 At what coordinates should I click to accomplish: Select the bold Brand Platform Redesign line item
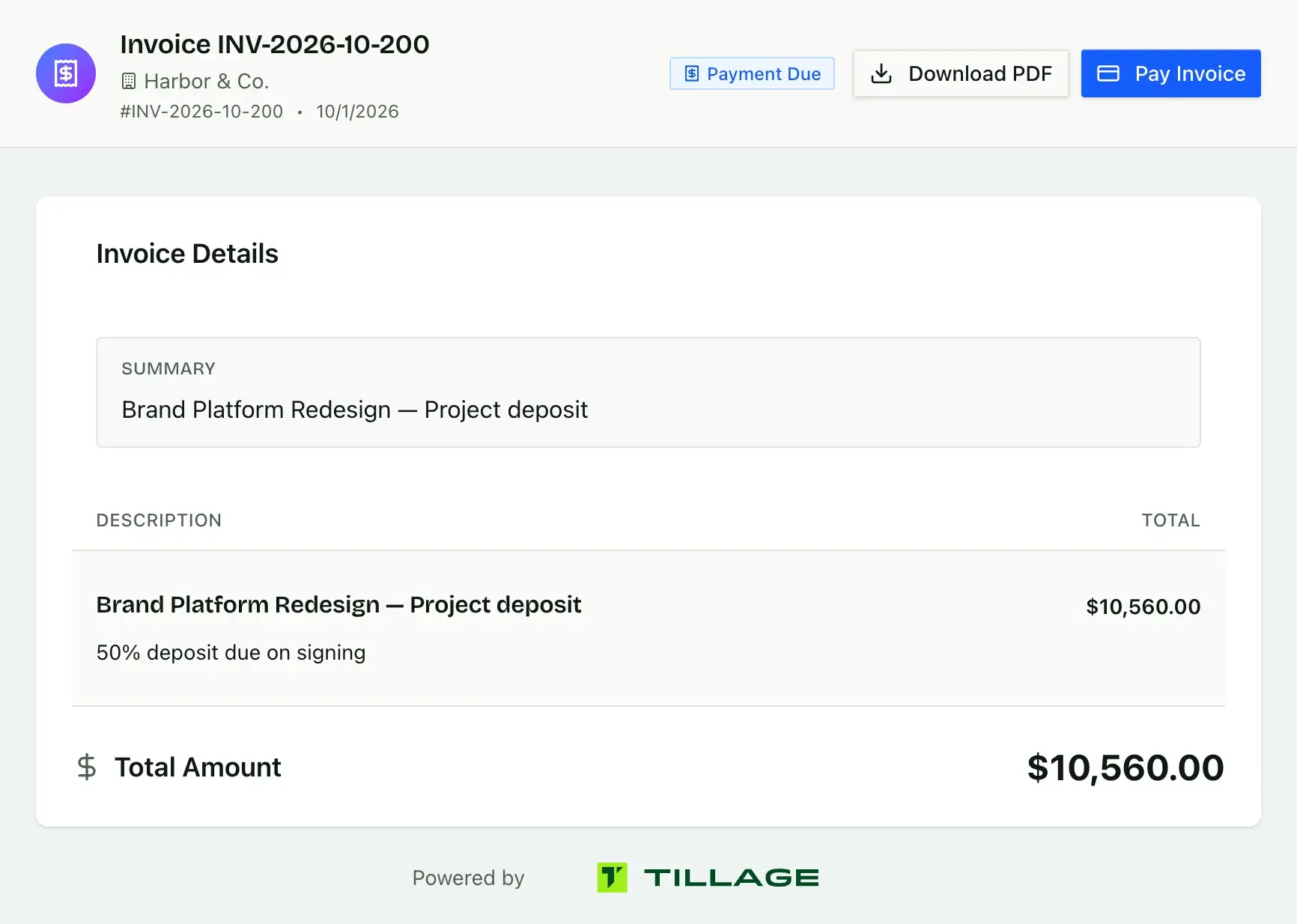338,604
